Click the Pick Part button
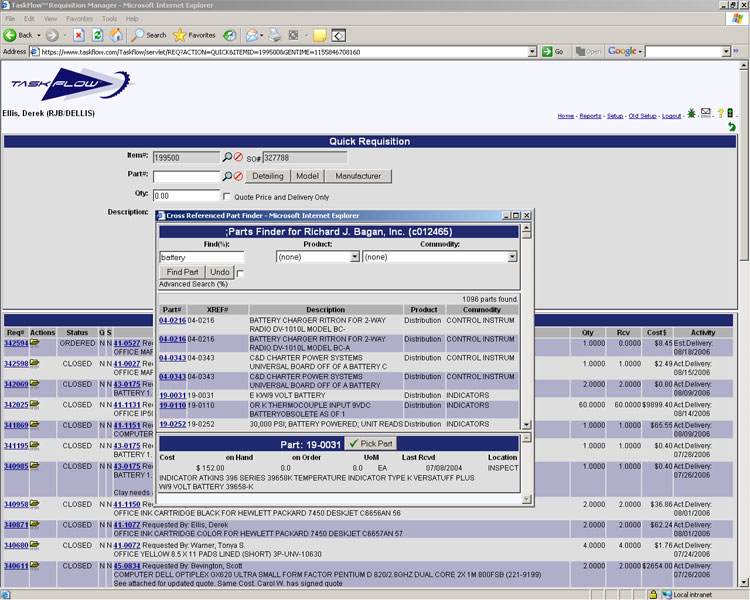This screenshot has height=600, width=750. 371,444
